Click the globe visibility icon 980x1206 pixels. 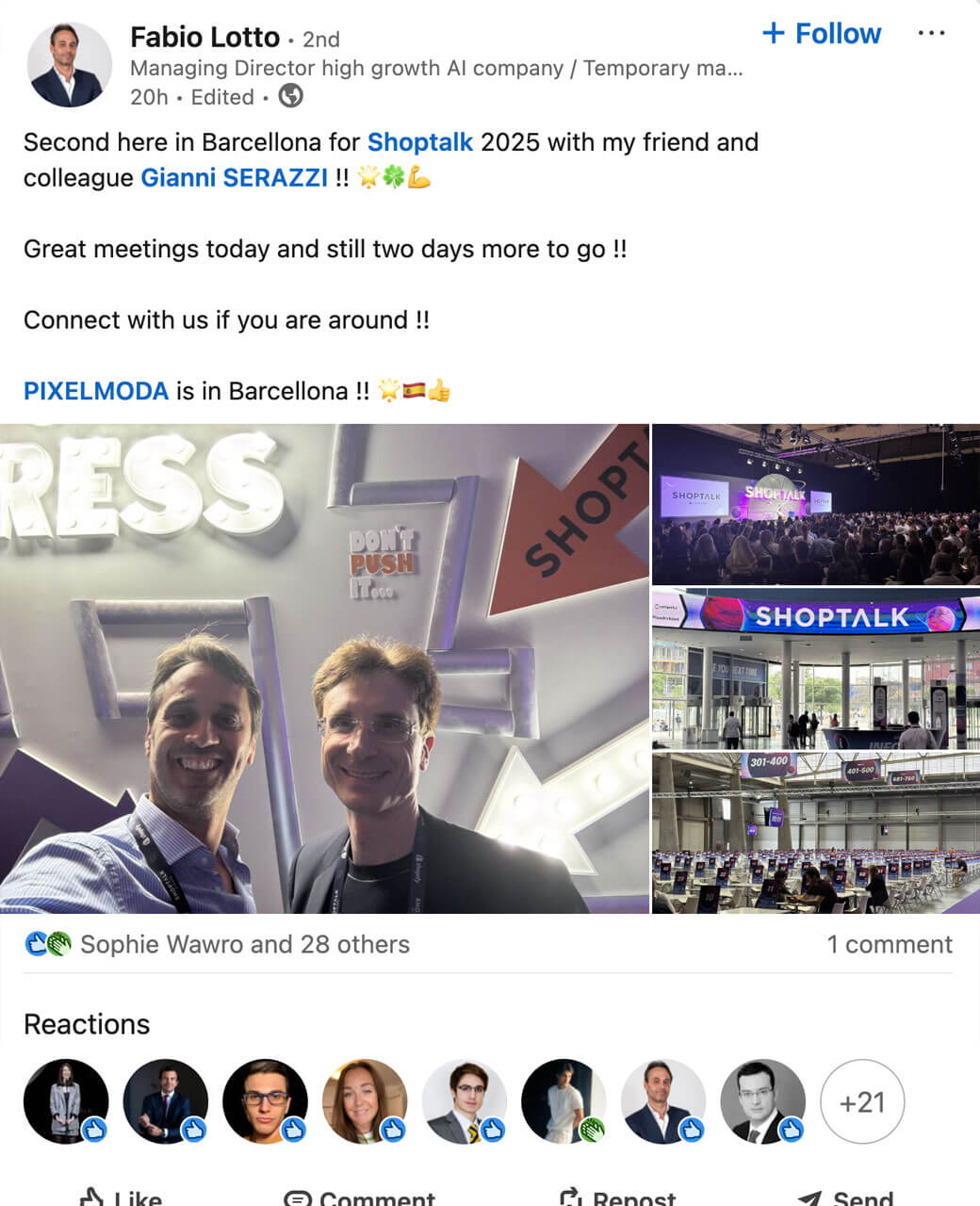coord(291,96)
